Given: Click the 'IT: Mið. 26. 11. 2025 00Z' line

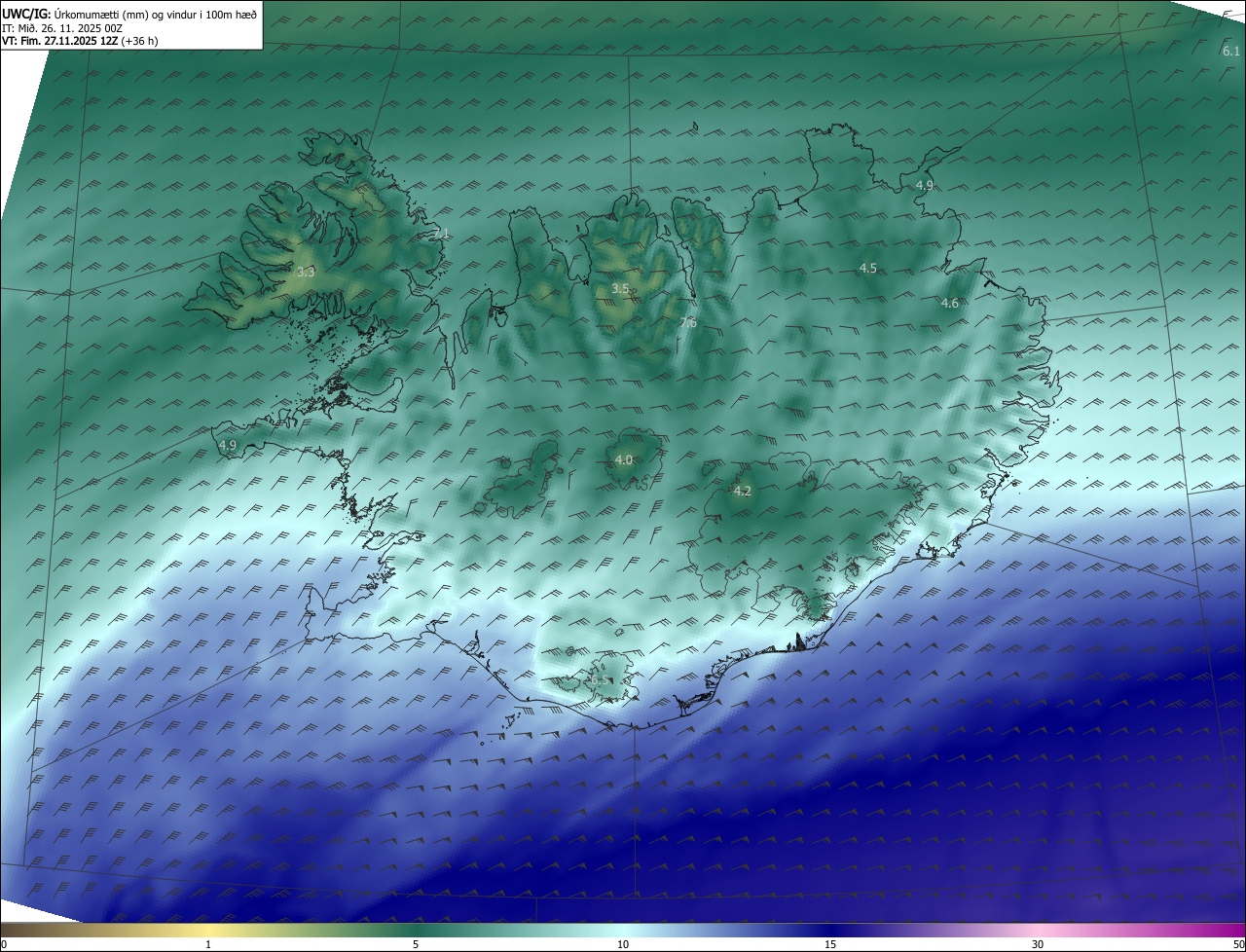Looking at the screenshot, I should [x=62, y=28].
